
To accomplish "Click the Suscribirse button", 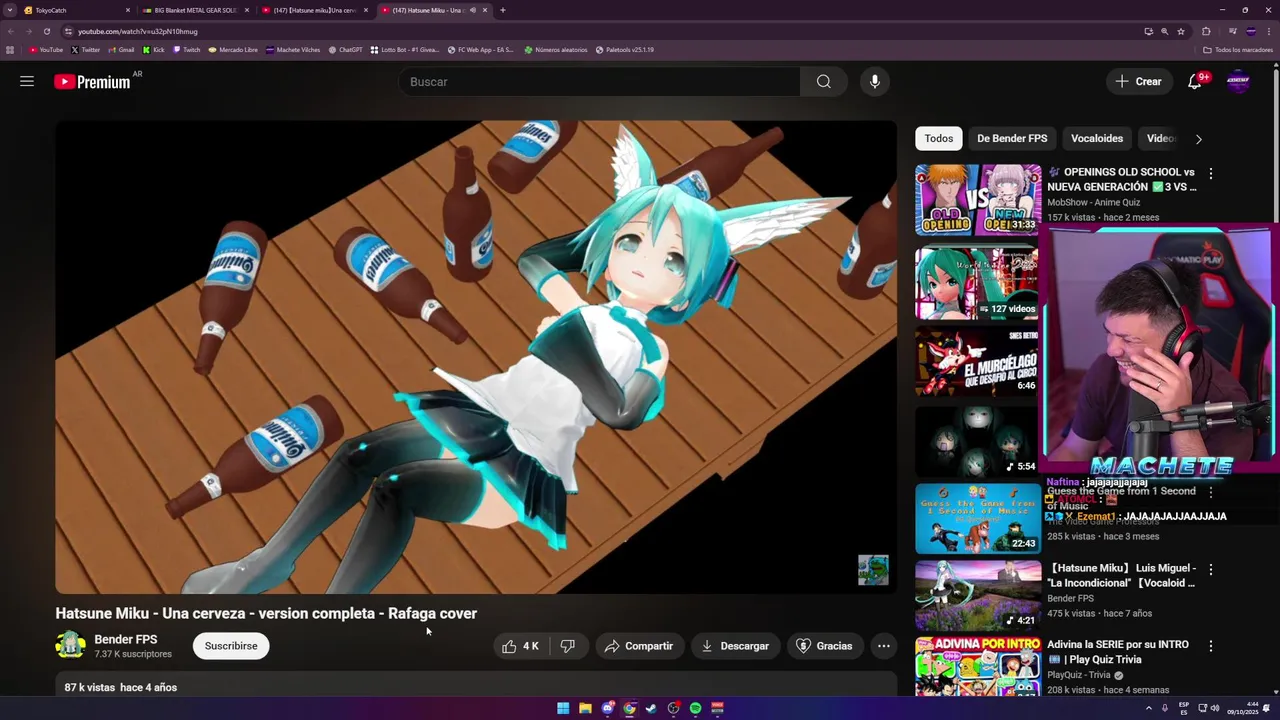I will [231, 646].
